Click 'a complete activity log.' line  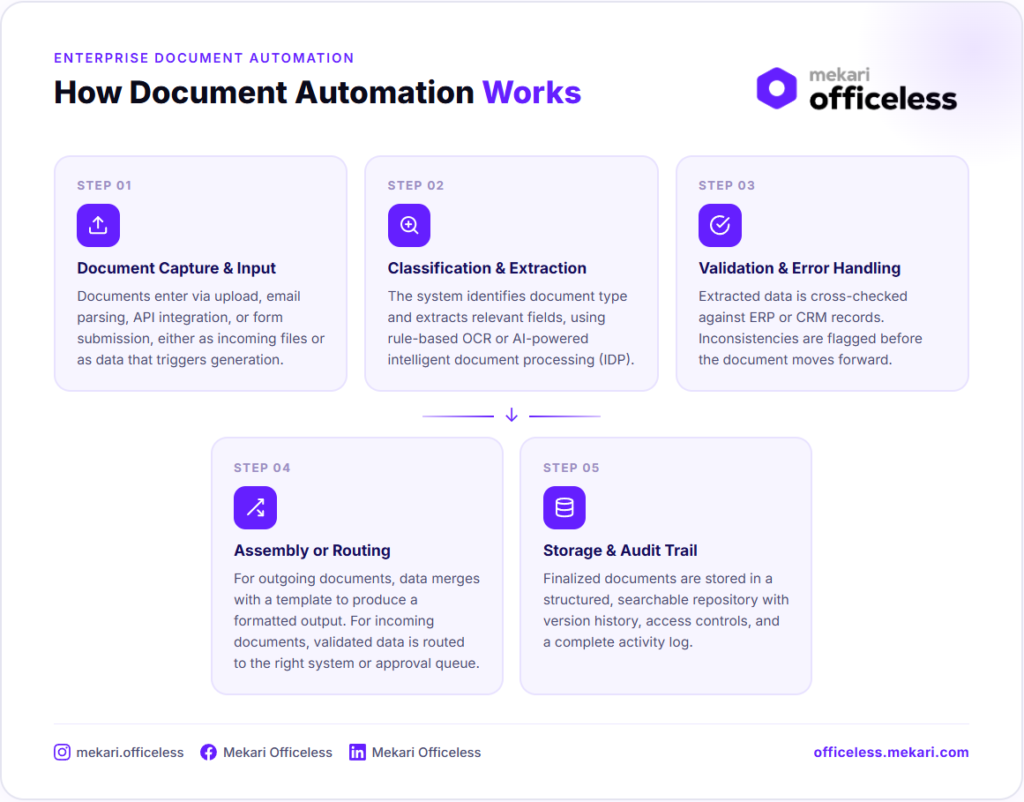pos(618,642)
